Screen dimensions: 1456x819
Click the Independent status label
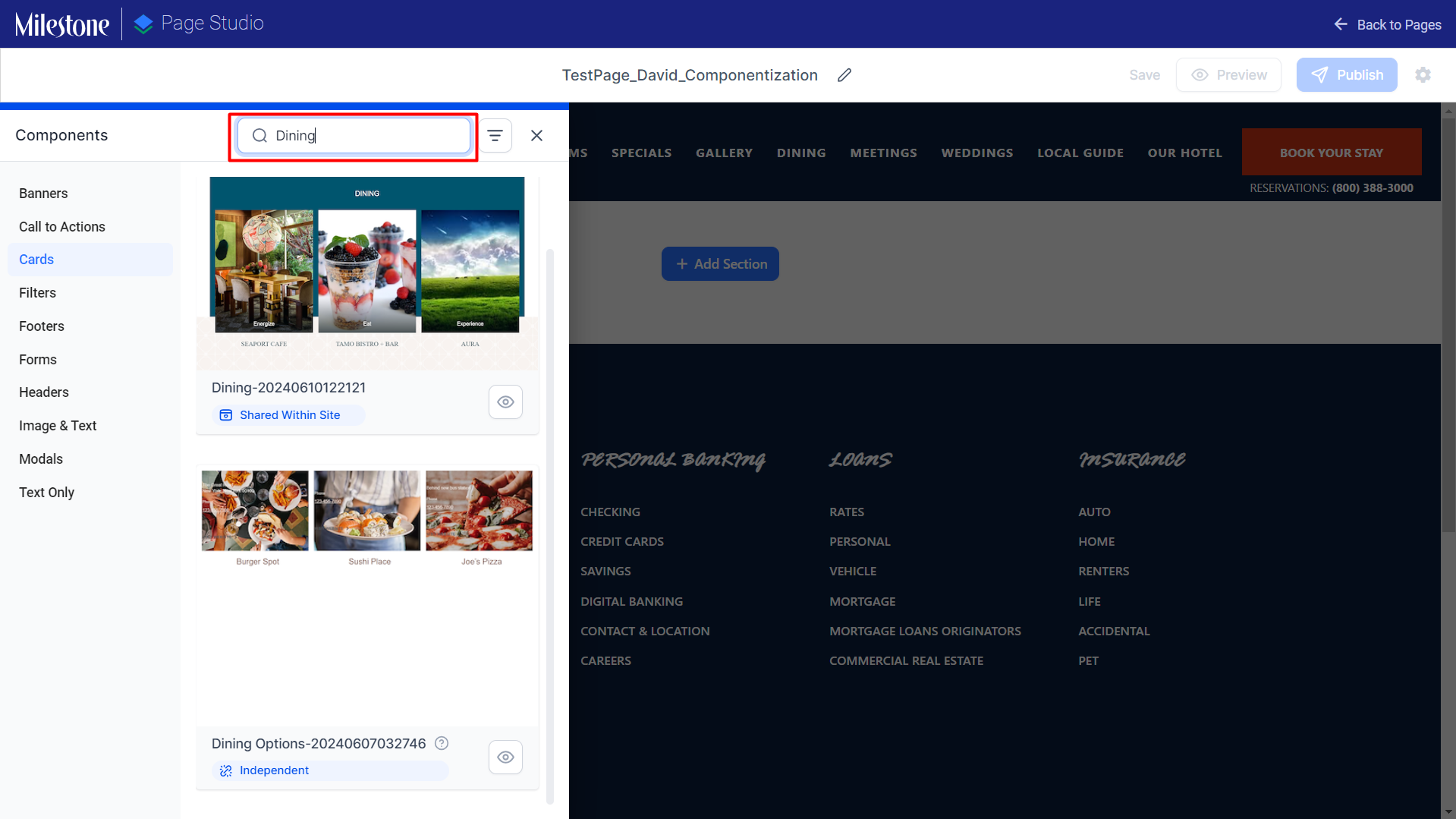pyautogui.click(x=274, y=770)
